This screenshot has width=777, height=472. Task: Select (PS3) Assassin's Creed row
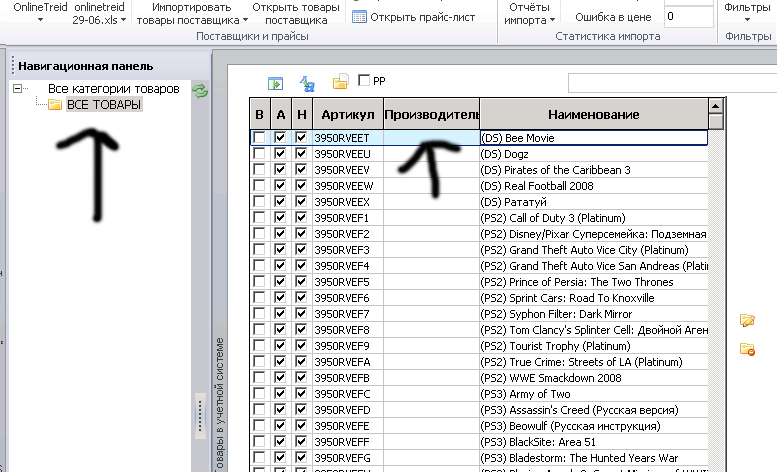[594, 410]
